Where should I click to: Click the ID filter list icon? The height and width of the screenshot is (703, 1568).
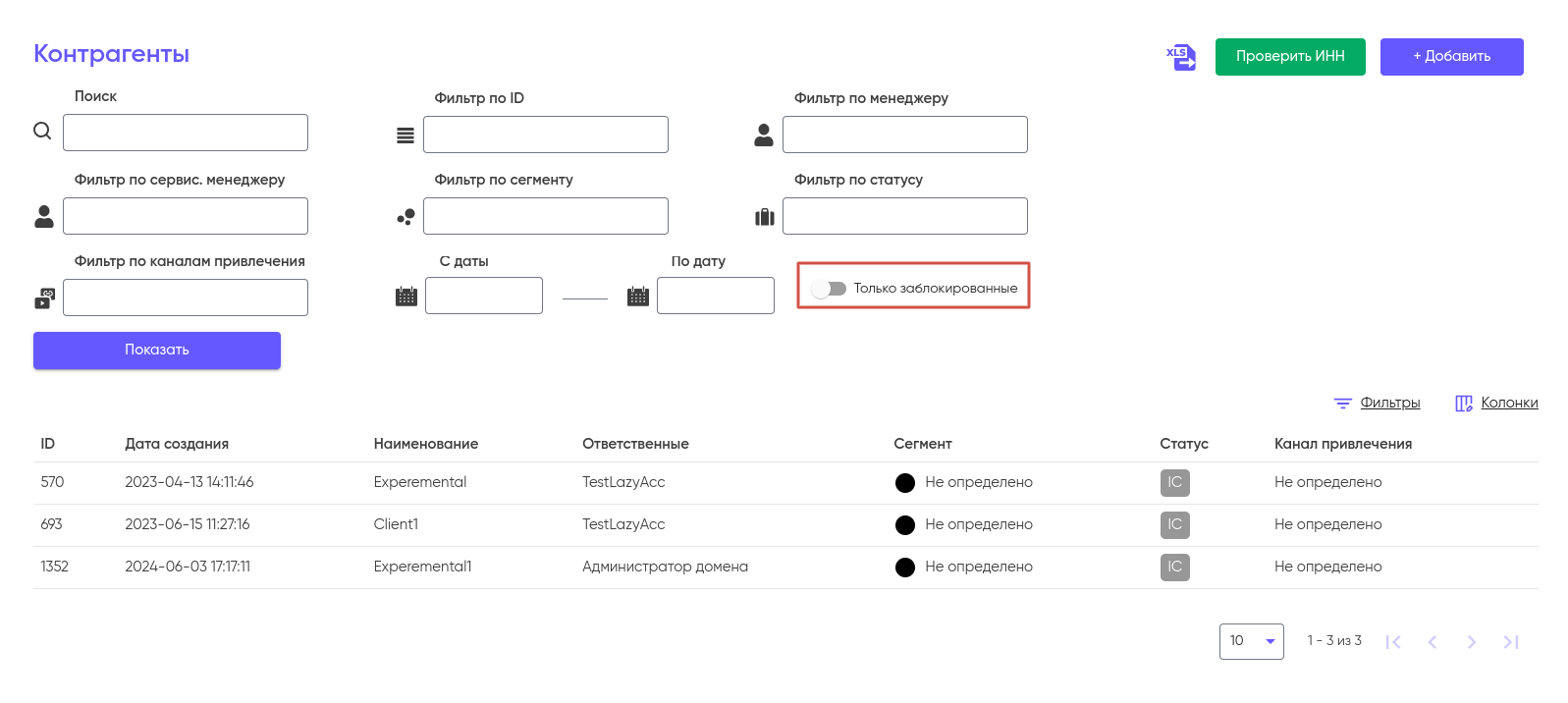pos(405,135)
